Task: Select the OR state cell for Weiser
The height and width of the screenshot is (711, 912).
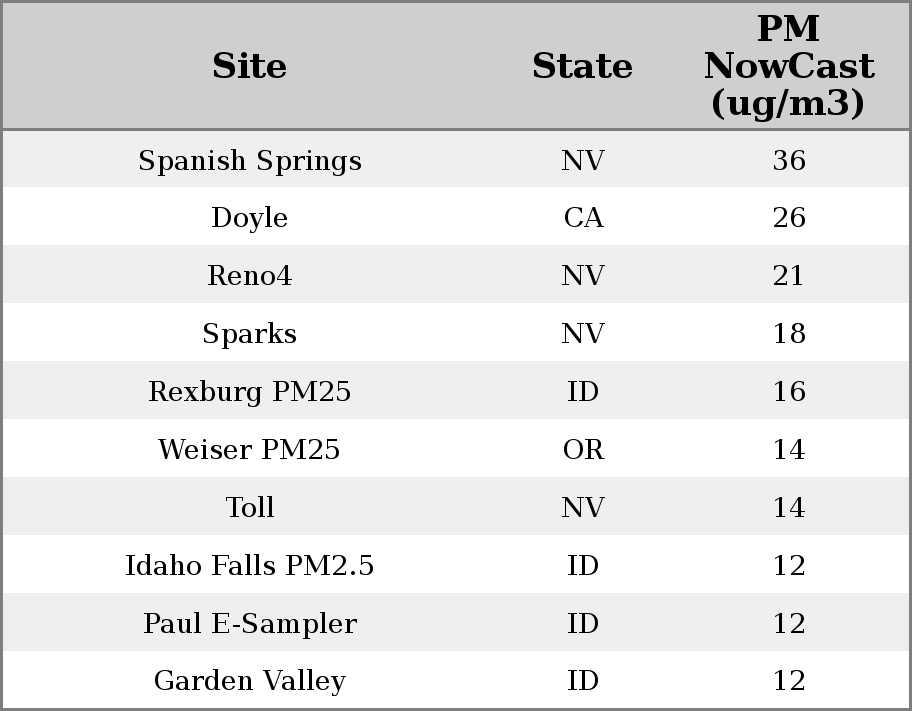Action: (x=583, y=450)
